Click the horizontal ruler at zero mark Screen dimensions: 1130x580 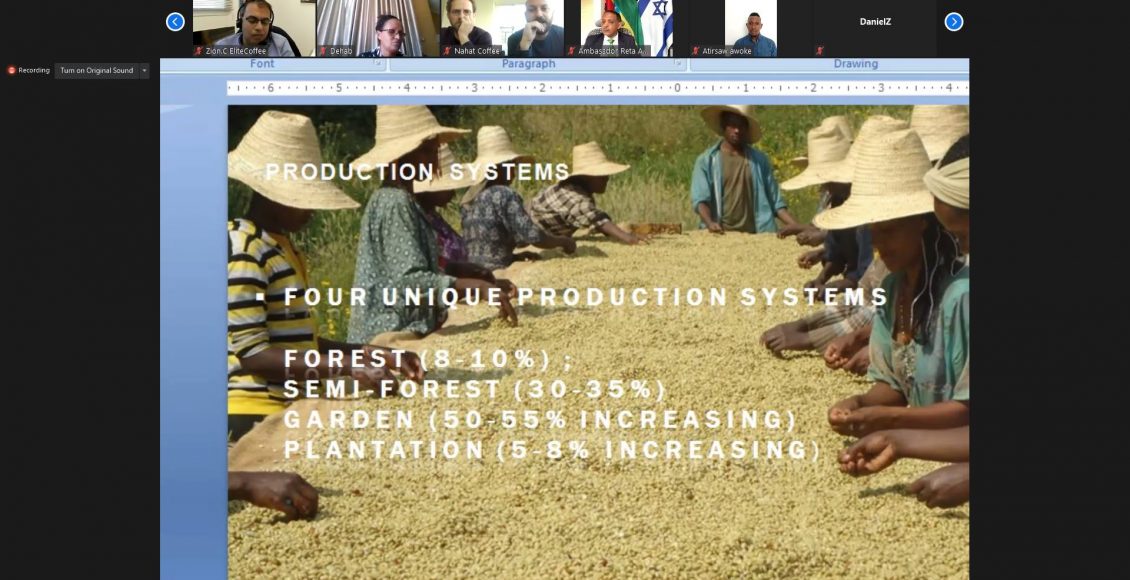pyautogui.click(x=677, y=88)
